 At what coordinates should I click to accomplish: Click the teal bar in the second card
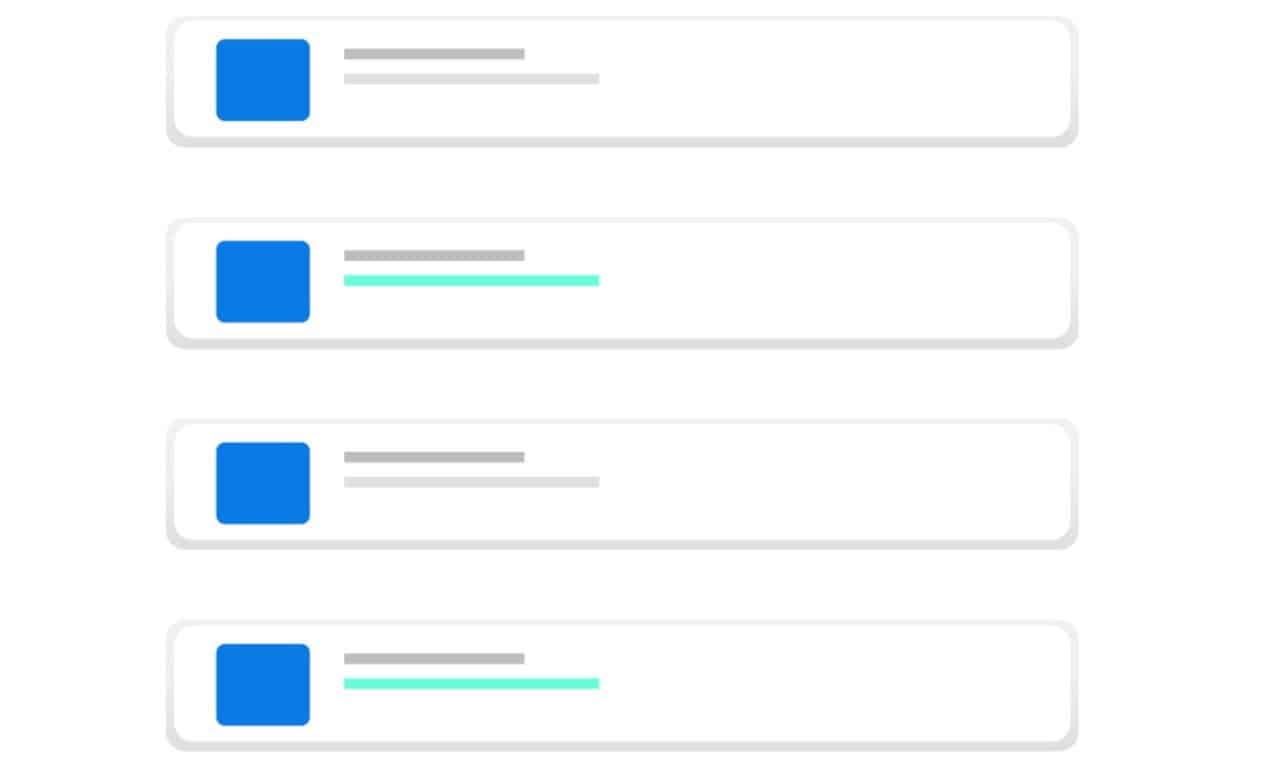coord(471,281)
